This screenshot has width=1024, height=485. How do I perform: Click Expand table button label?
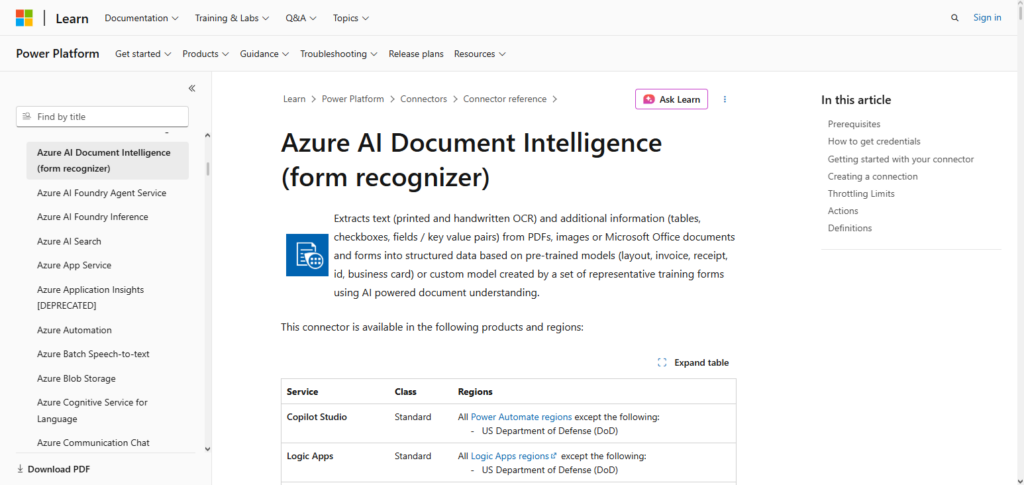click(x=701, y=363)
